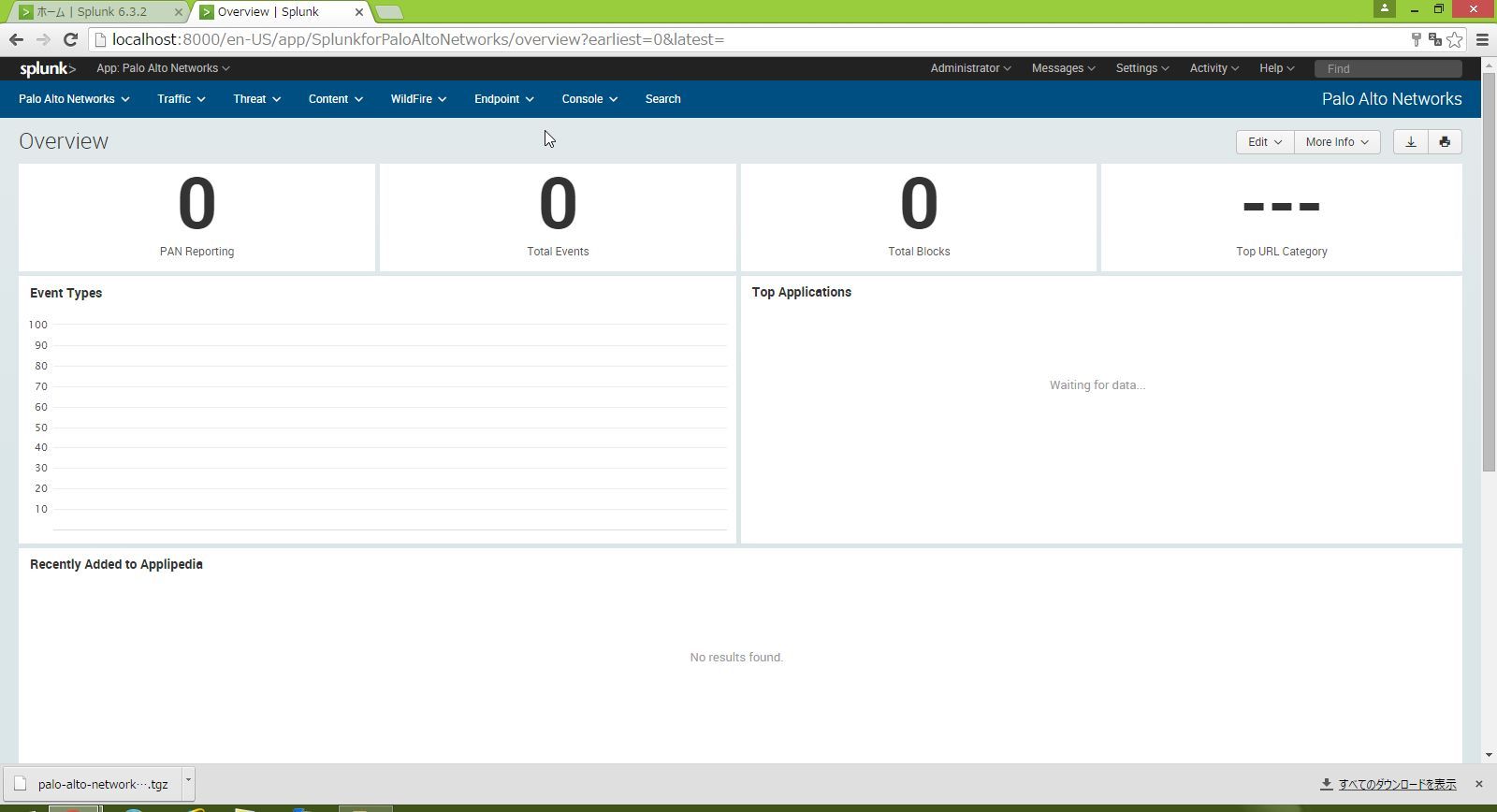Close the Overview | Splunk tab
This screenshot has height=812, width=1497.
point(358,12)
